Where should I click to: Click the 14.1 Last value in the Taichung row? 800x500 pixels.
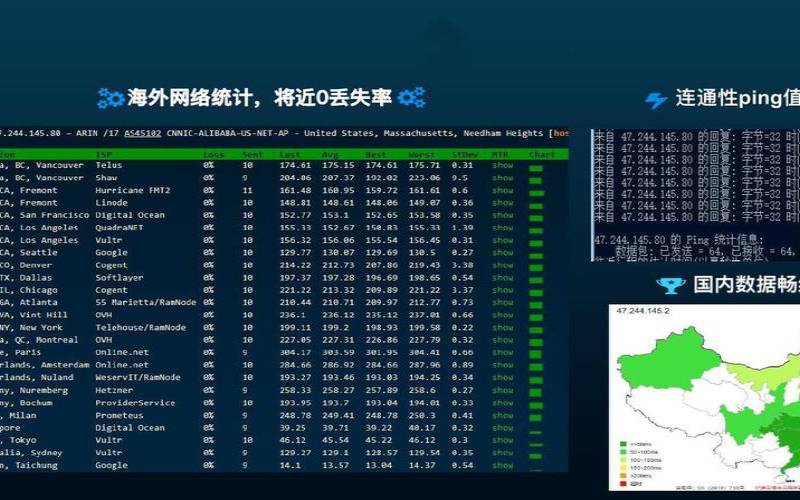(290, 465)
